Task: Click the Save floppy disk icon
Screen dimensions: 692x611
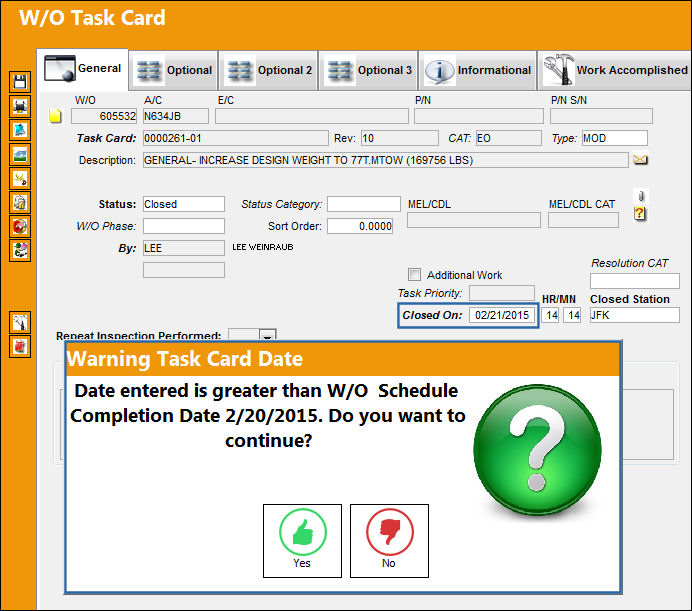Action: click(20, 82)
